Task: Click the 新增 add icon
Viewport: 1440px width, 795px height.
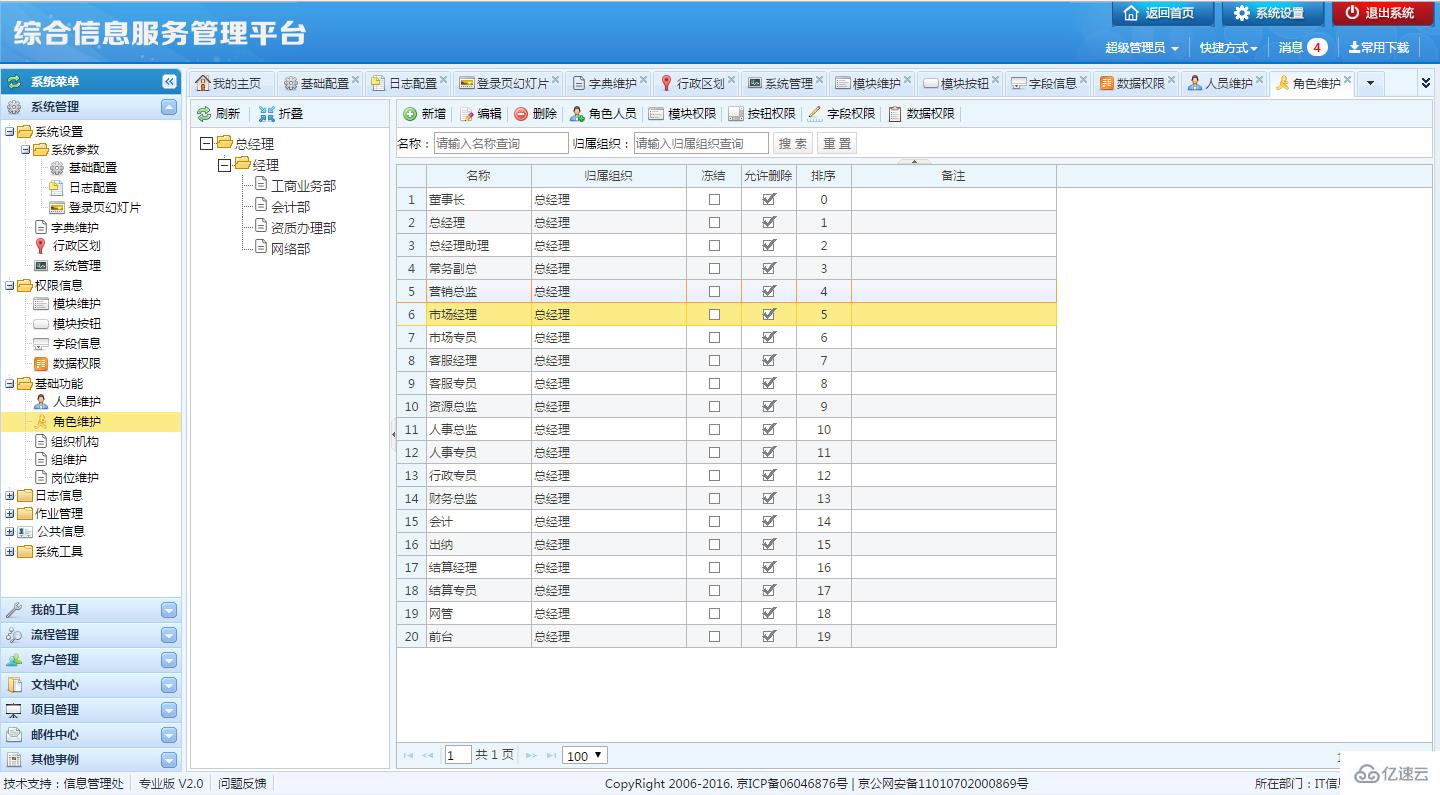Action: pos(410,114)
